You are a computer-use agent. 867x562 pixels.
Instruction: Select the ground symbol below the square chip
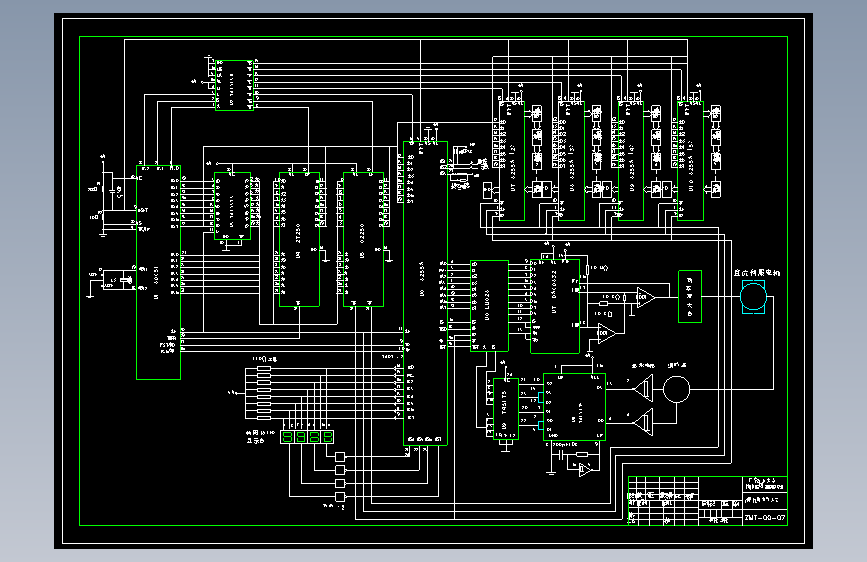[x=551, y=472]
